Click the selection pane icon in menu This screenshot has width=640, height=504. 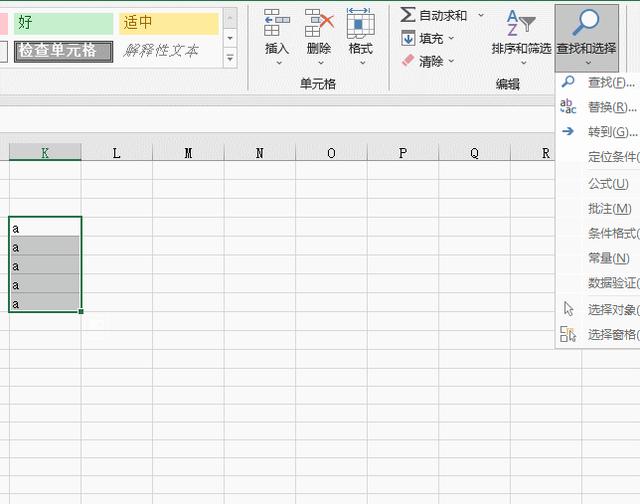[568, 334]
